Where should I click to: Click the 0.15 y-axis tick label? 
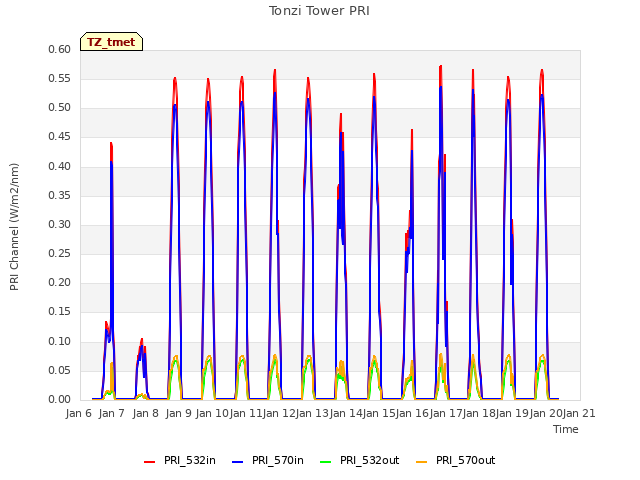60,312
